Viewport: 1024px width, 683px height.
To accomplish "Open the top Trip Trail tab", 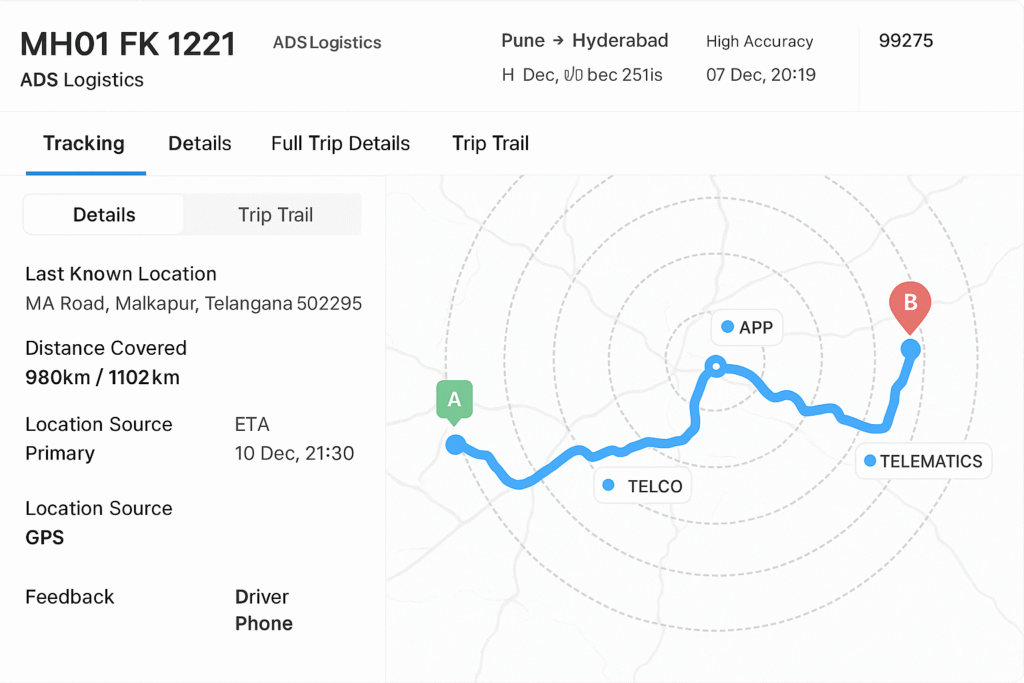I will (490, 143).
